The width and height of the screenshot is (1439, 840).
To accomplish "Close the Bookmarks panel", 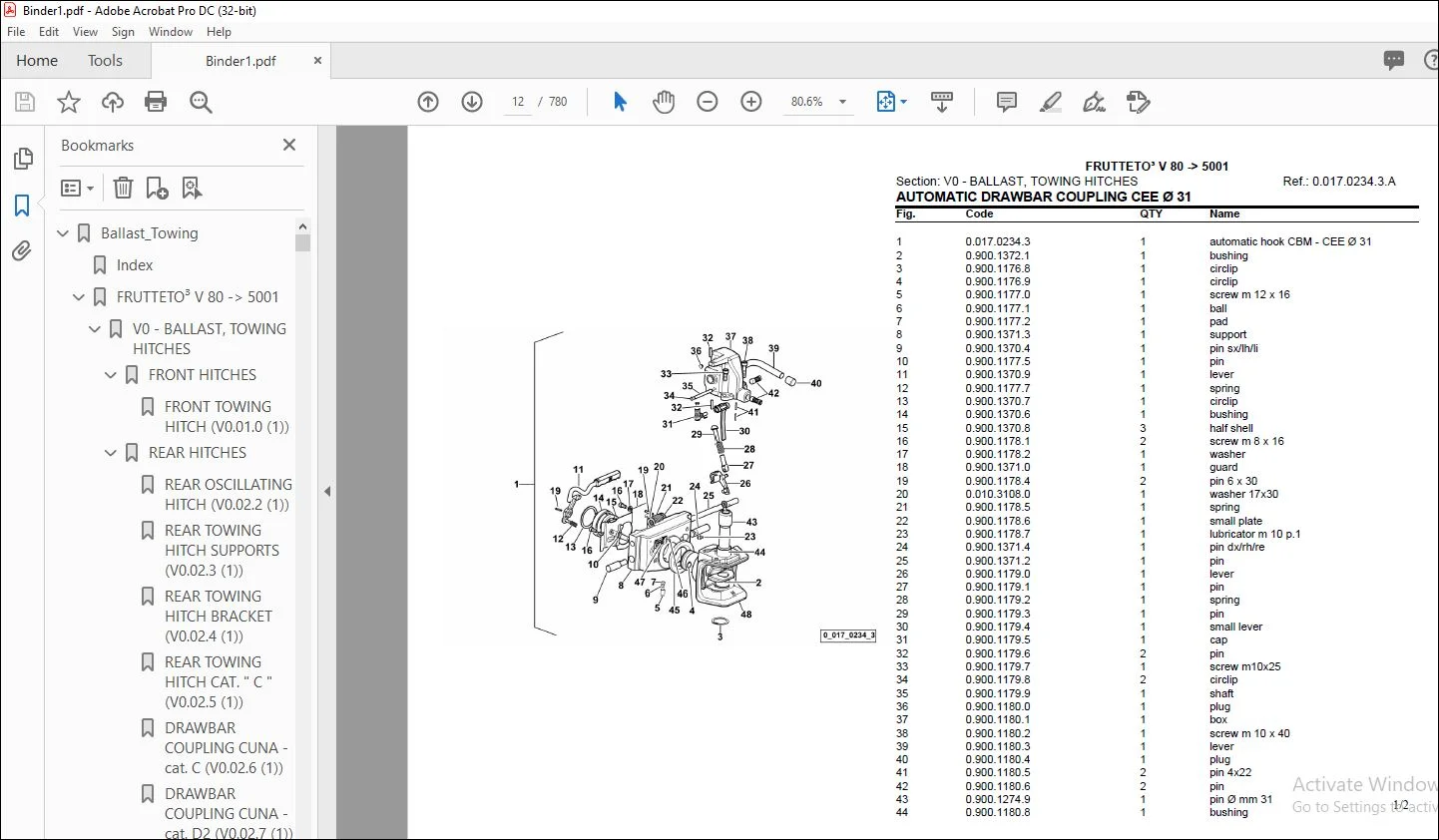I will pyautogui.click(x=289, y=145).
